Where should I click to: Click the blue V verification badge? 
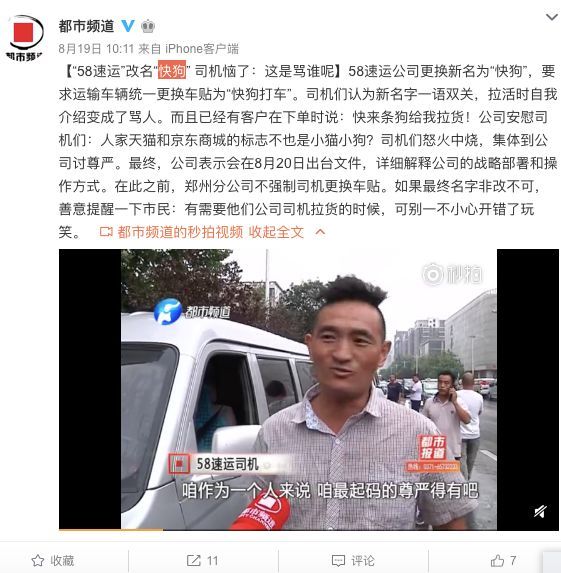point(128,26)
